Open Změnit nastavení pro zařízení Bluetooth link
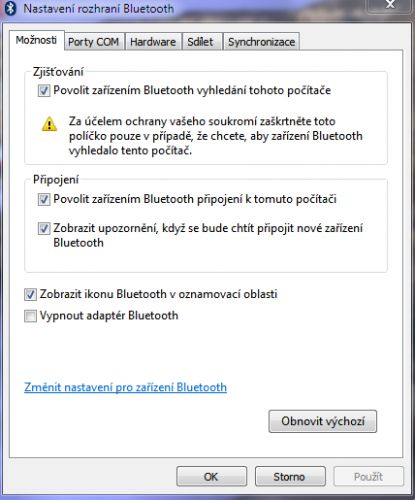The width and height of the screenshot is (415, 500). coord(125,387)
